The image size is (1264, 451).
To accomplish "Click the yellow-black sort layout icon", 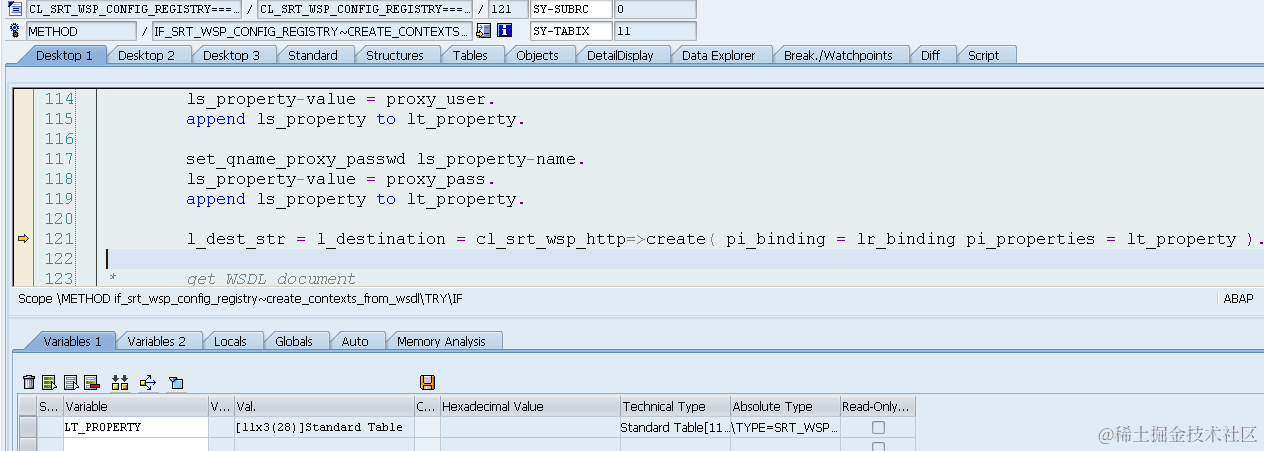I will click(120, 382).
